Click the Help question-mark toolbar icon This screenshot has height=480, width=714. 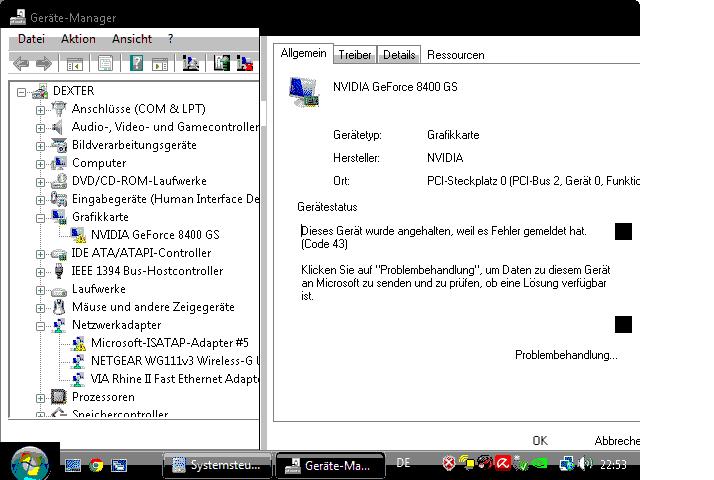pos(136,63)
